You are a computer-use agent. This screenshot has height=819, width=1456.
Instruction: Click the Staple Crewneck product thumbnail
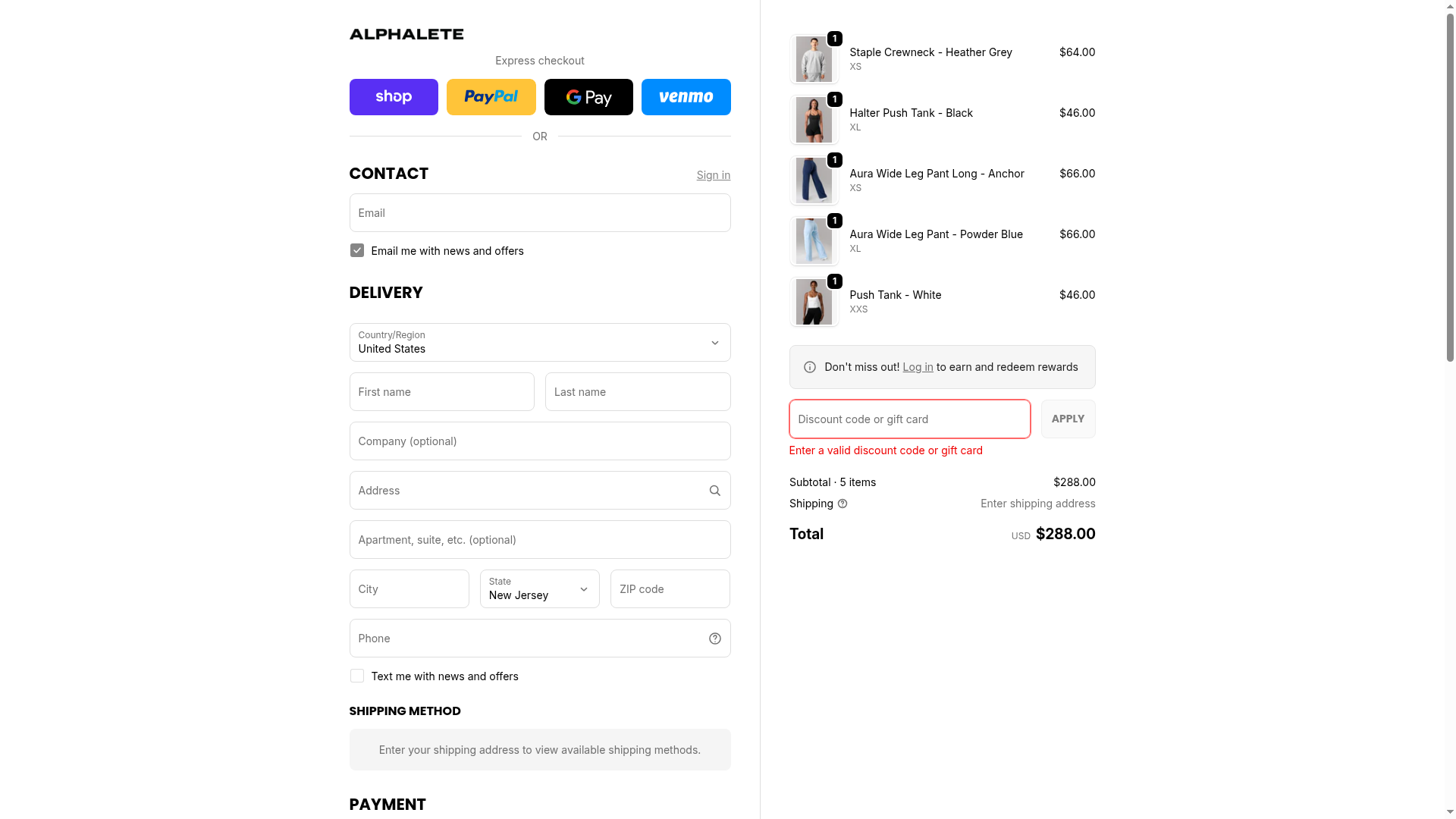(x=814, y=59)
